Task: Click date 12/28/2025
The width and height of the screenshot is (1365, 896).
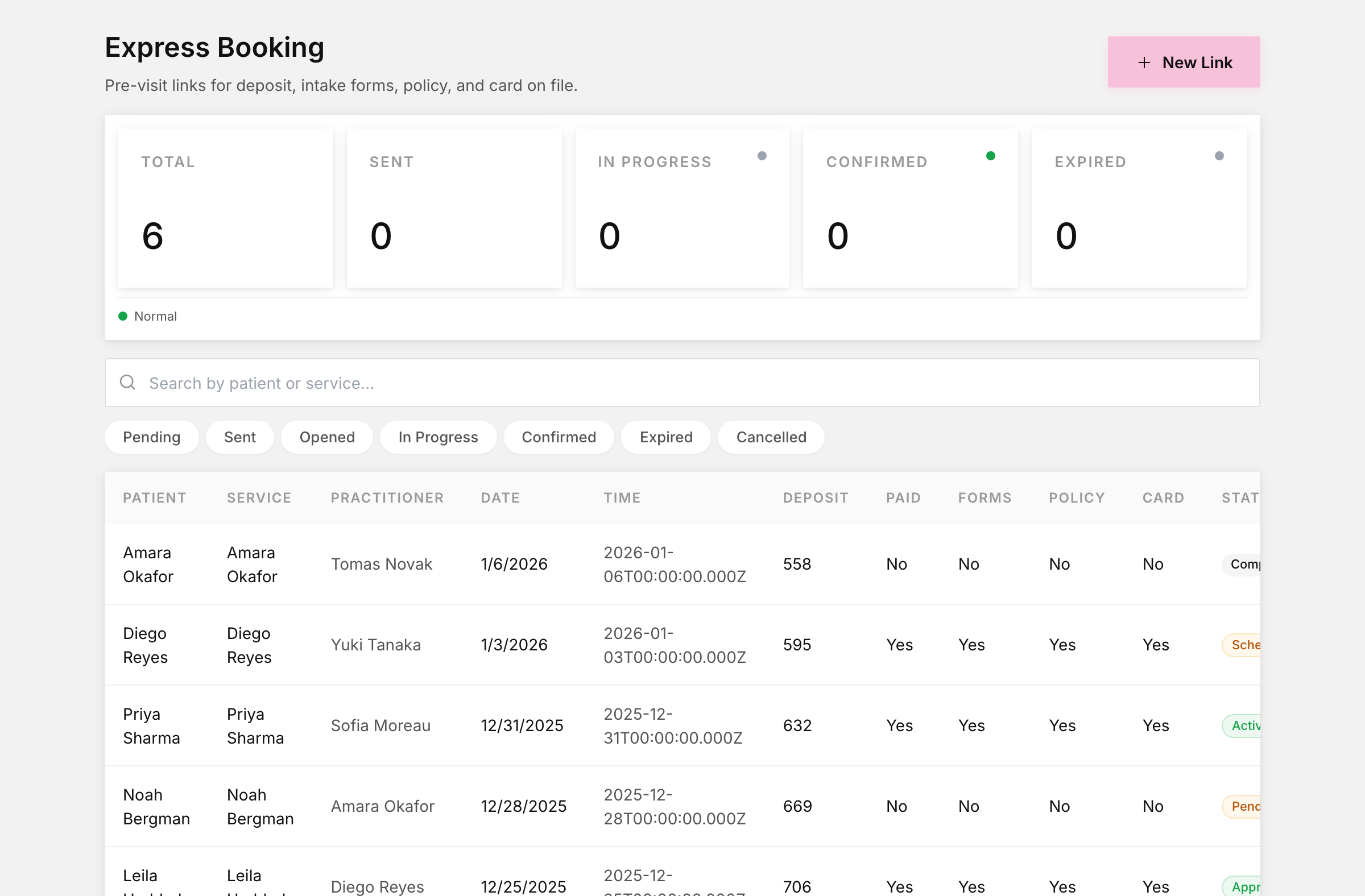Action: point(523,807)
